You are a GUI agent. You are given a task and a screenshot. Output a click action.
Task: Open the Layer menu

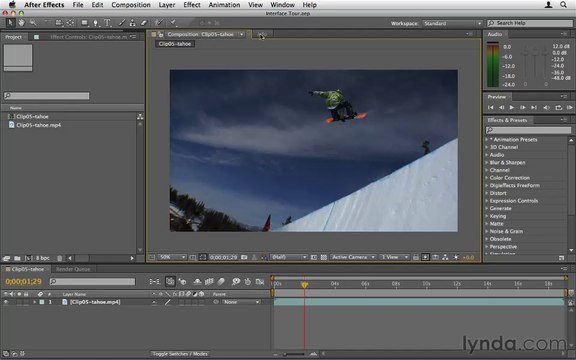click(x=167, y=5)
